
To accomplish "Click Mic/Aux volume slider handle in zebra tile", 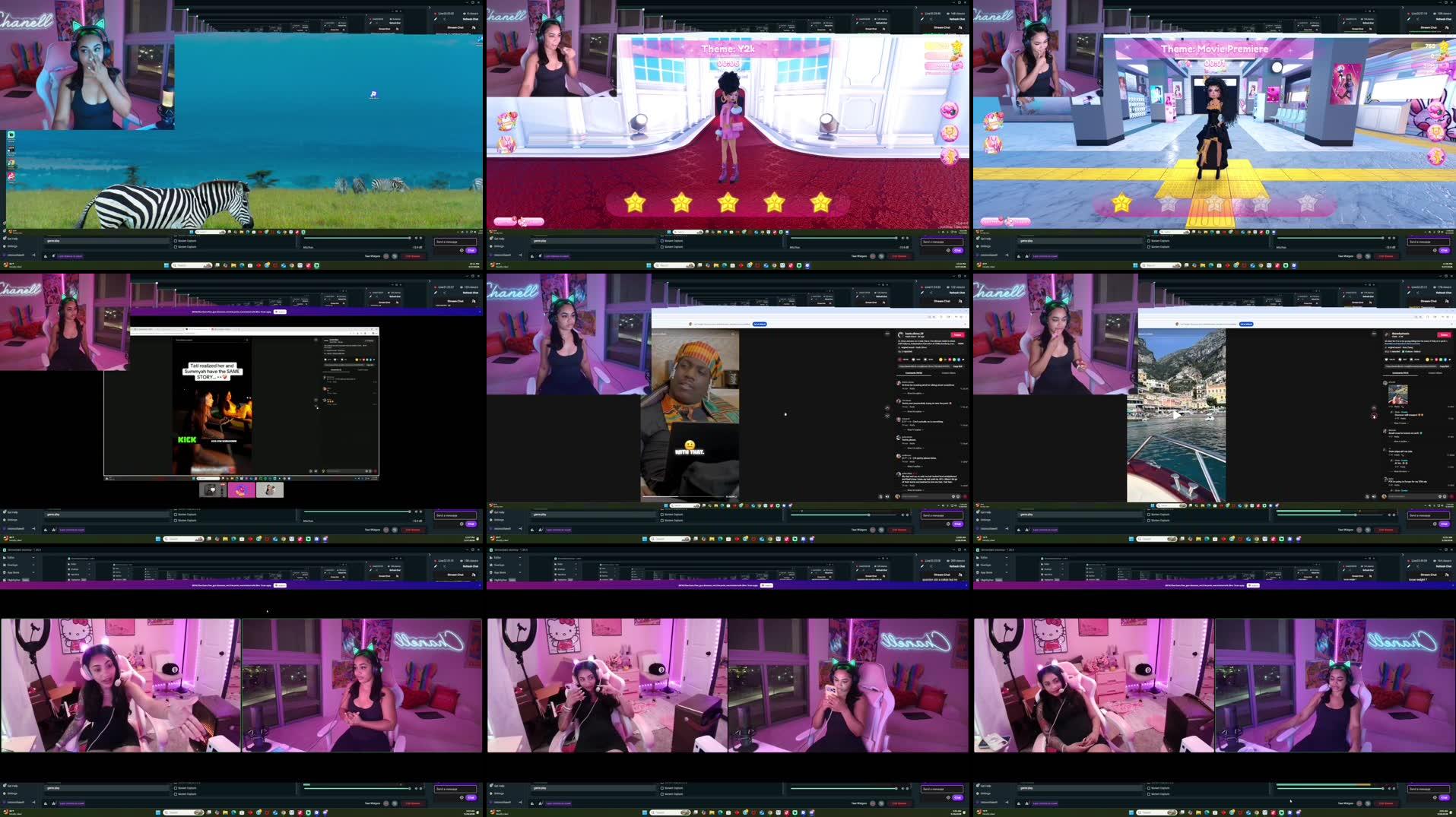I will 410,238.
